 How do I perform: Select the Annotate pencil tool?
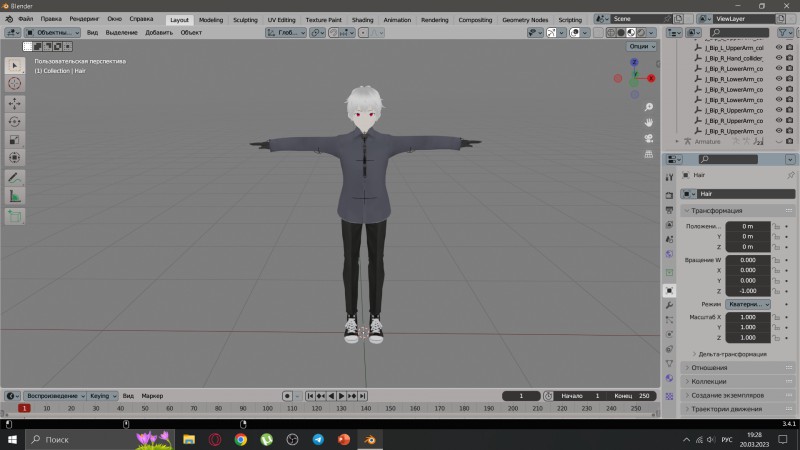click(14, 178)
